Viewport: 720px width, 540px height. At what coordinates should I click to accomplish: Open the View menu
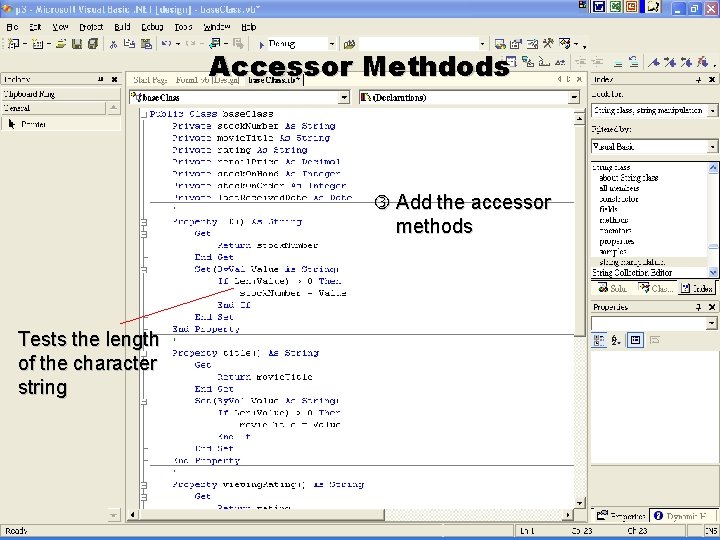(x=60, y=27)
